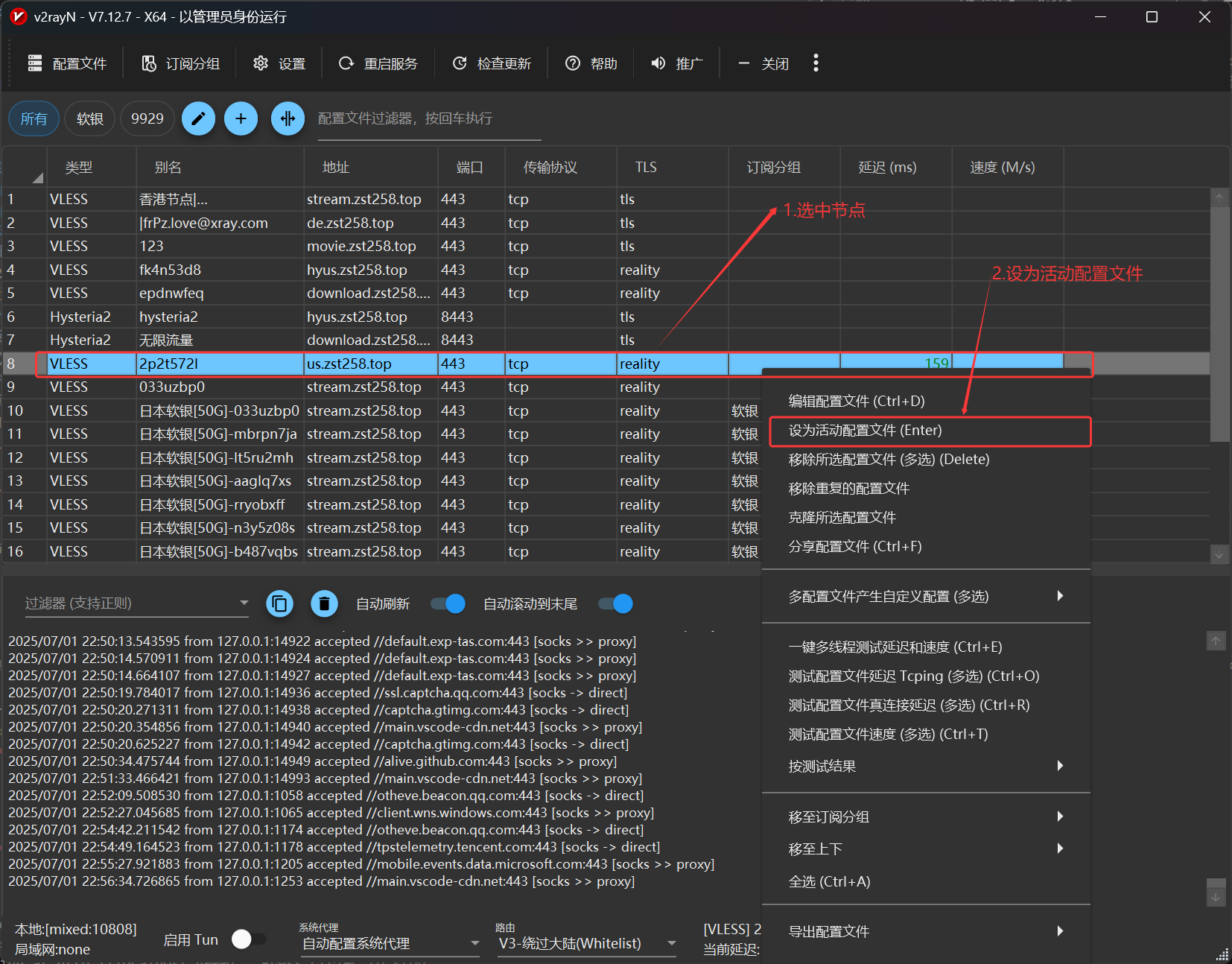1232x964 pixels.
Task: Open the 路由 V3-绕过大陆 routing dropdown
Action: pyautogui.click(x=587, y=944)
